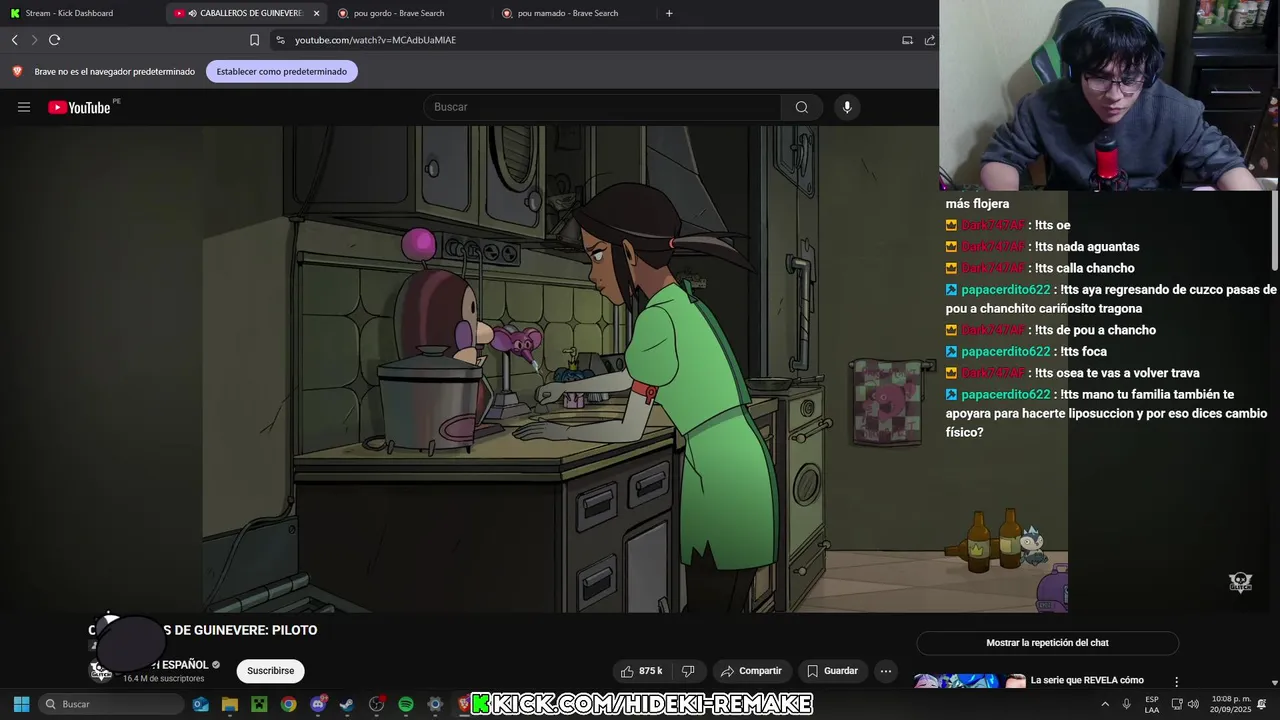This screenshot has height=720, width=1280.
Task: Open notifications bell in system tray
Action: click(x=1262, y=704)
